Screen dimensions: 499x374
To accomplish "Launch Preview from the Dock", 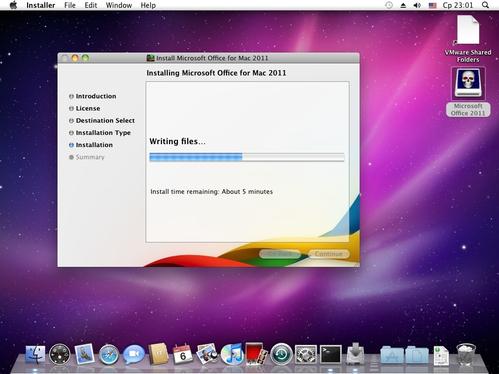I will [x=207, y=354].
